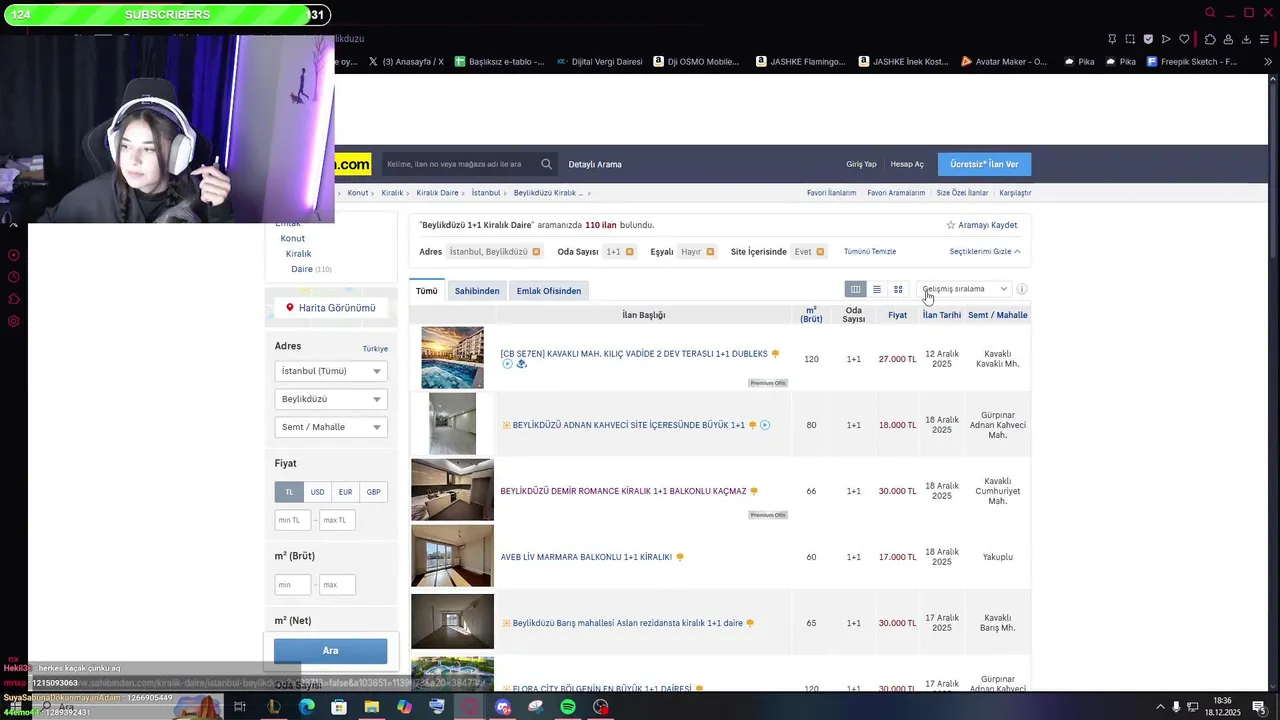Select the grid gallery view icon
This screenshot has width=1280, height=720.
[898, 289]
